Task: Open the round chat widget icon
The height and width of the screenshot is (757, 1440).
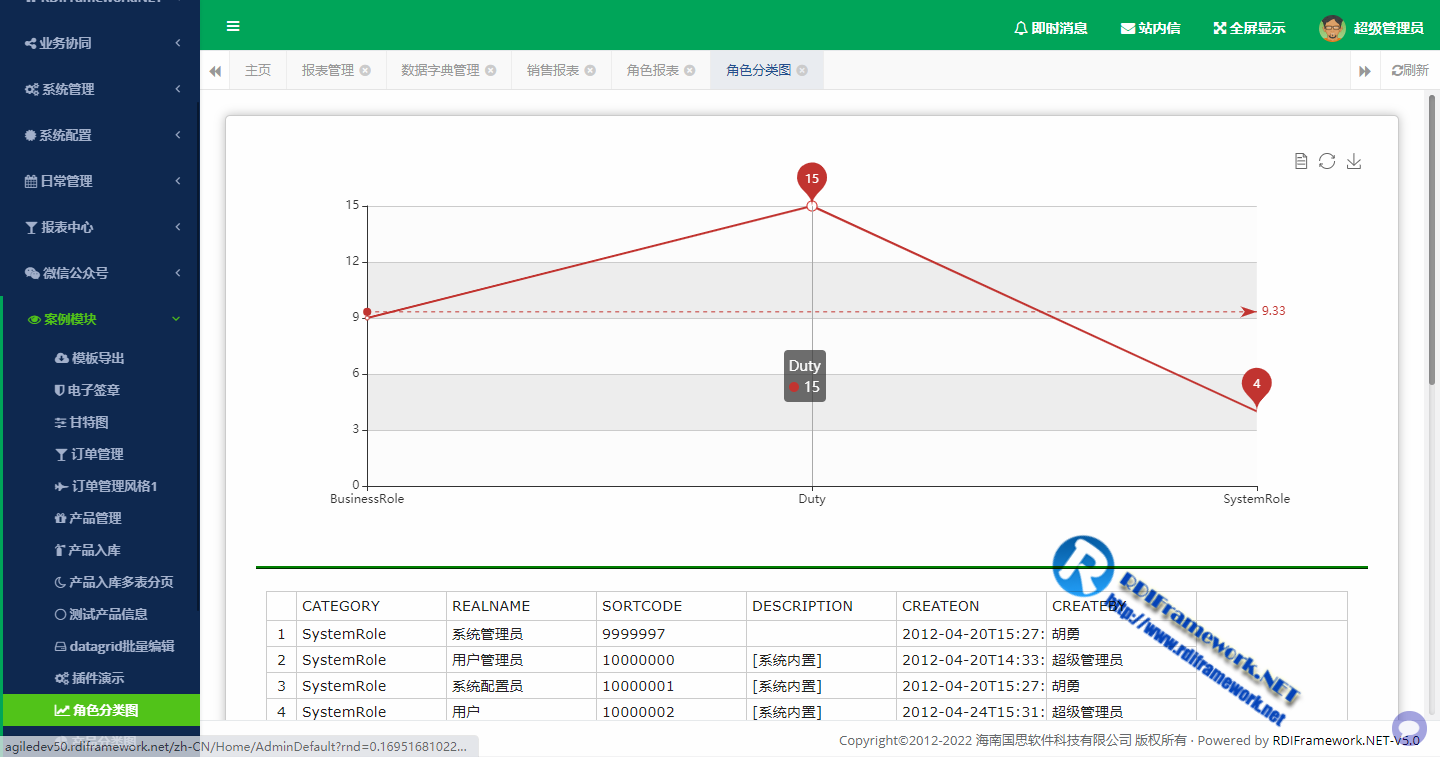Action: (1409, 728)
